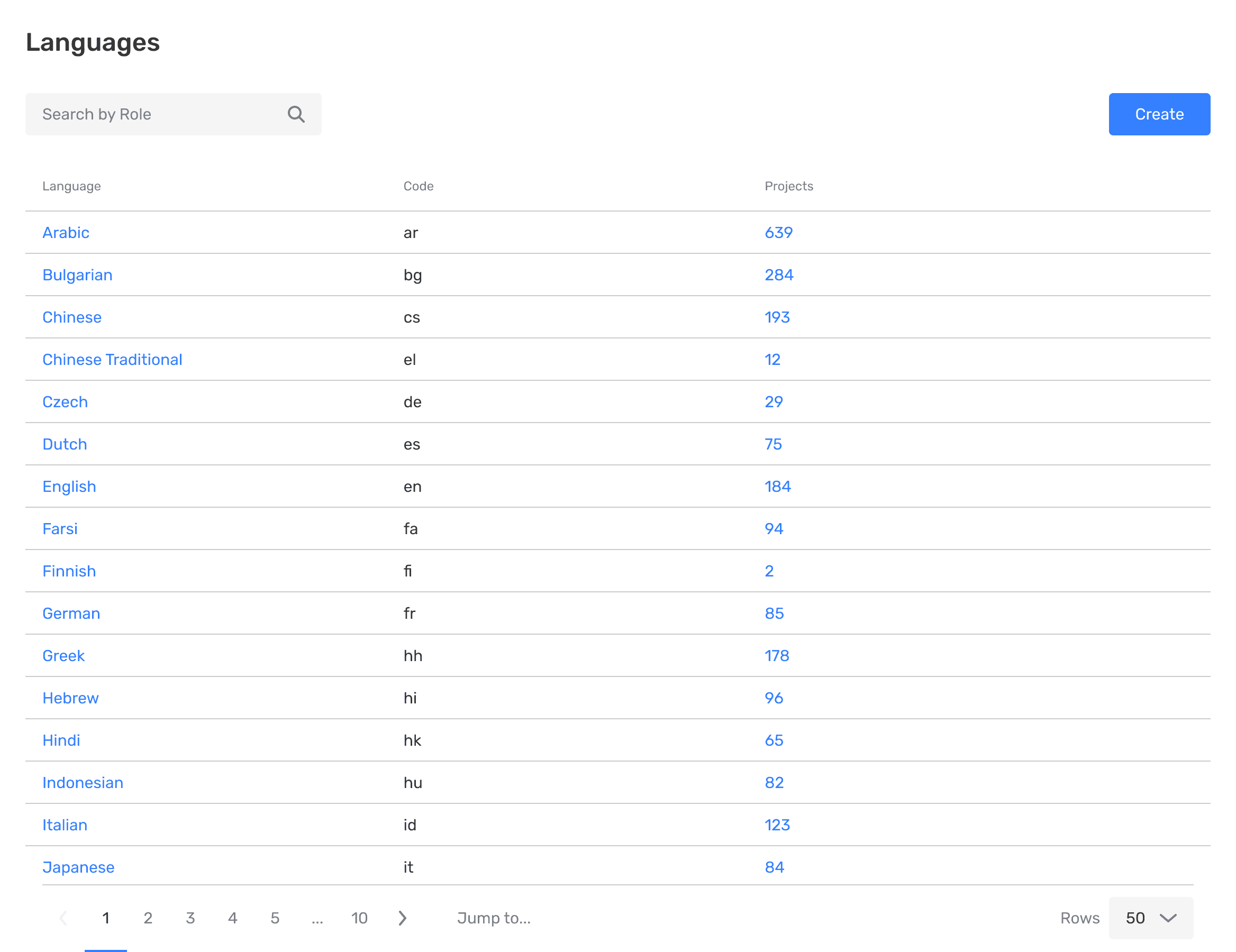1236x952 pixels.
Task: Sort by the Language column header
Action: pyautogui.click(x=71, y=186)
